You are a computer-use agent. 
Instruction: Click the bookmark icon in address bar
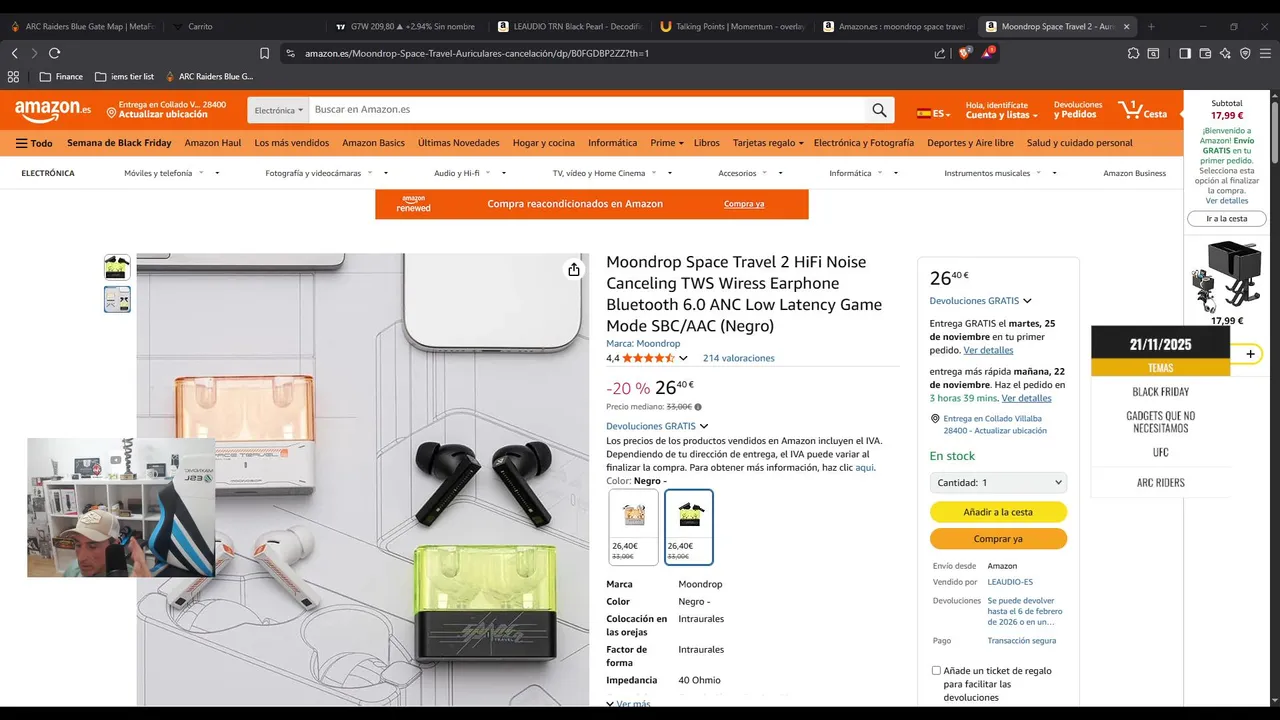[264, 53]
